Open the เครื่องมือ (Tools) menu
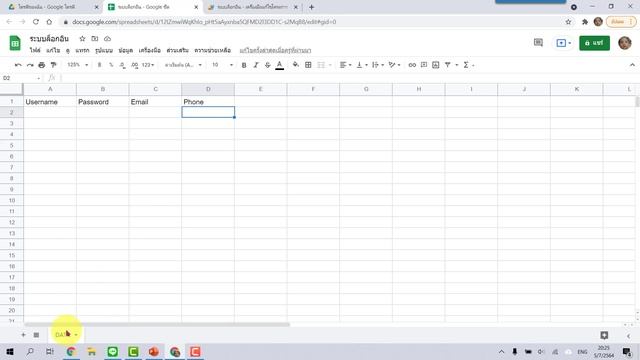640x360 pixels. tap(149, 50)
